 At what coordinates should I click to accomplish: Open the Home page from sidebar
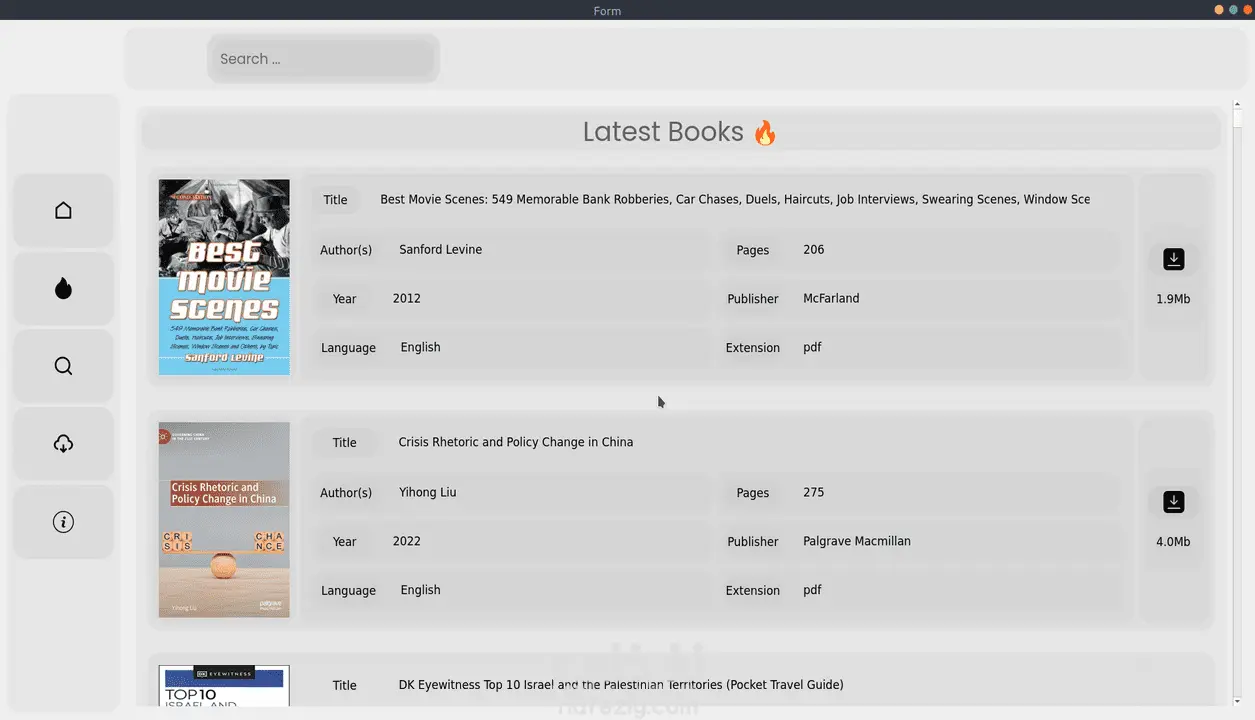[x=63, y=211]
